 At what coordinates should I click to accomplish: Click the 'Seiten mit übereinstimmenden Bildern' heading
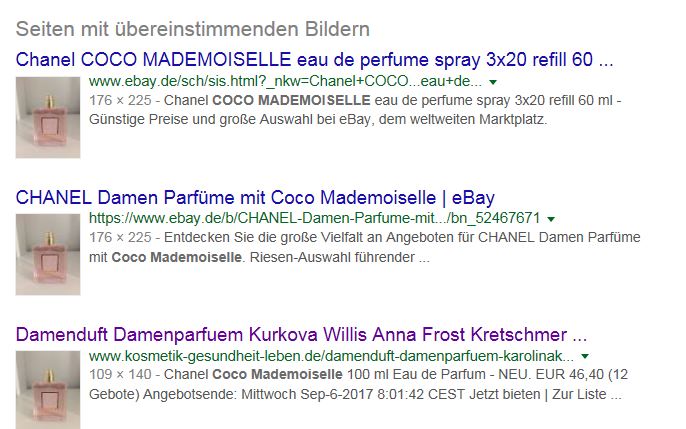click(x=193, y=29)
